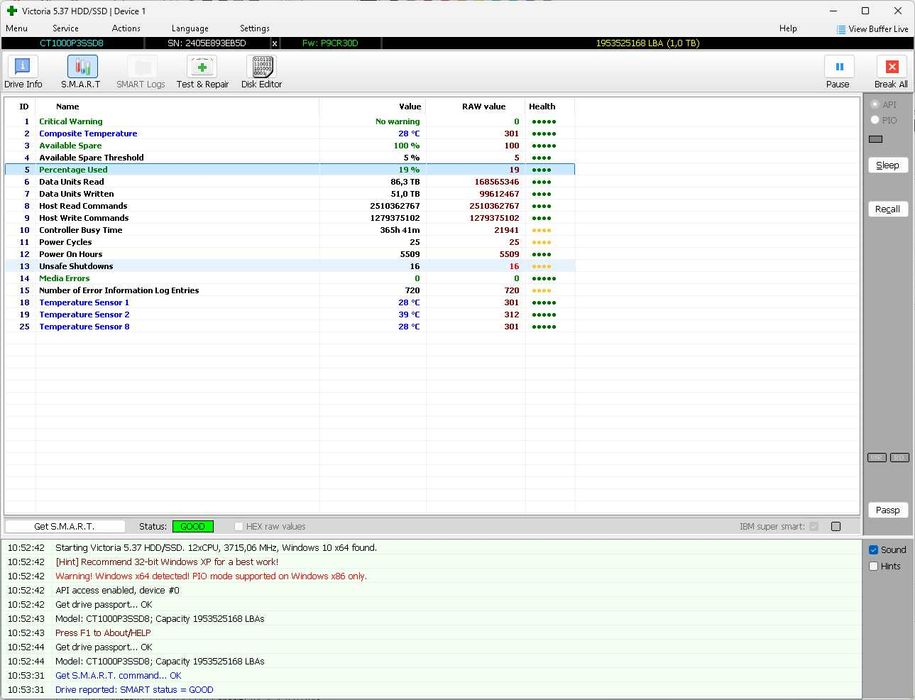This screenshot has width=915, height=700.
Task: Select the Host Read Commands row
Action: point(289,206)
